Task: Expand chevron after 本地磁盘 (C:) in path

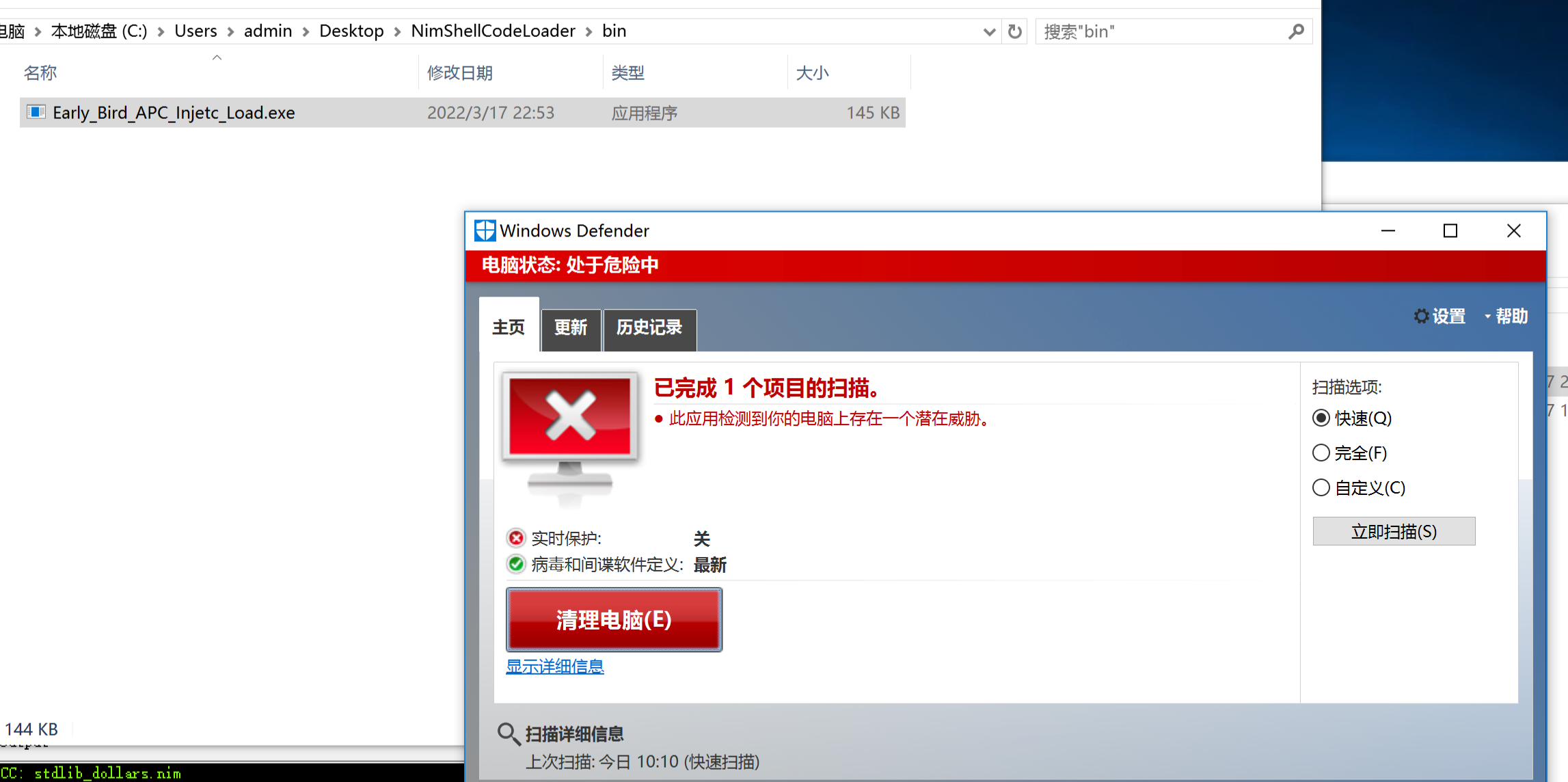Action: 161,31
